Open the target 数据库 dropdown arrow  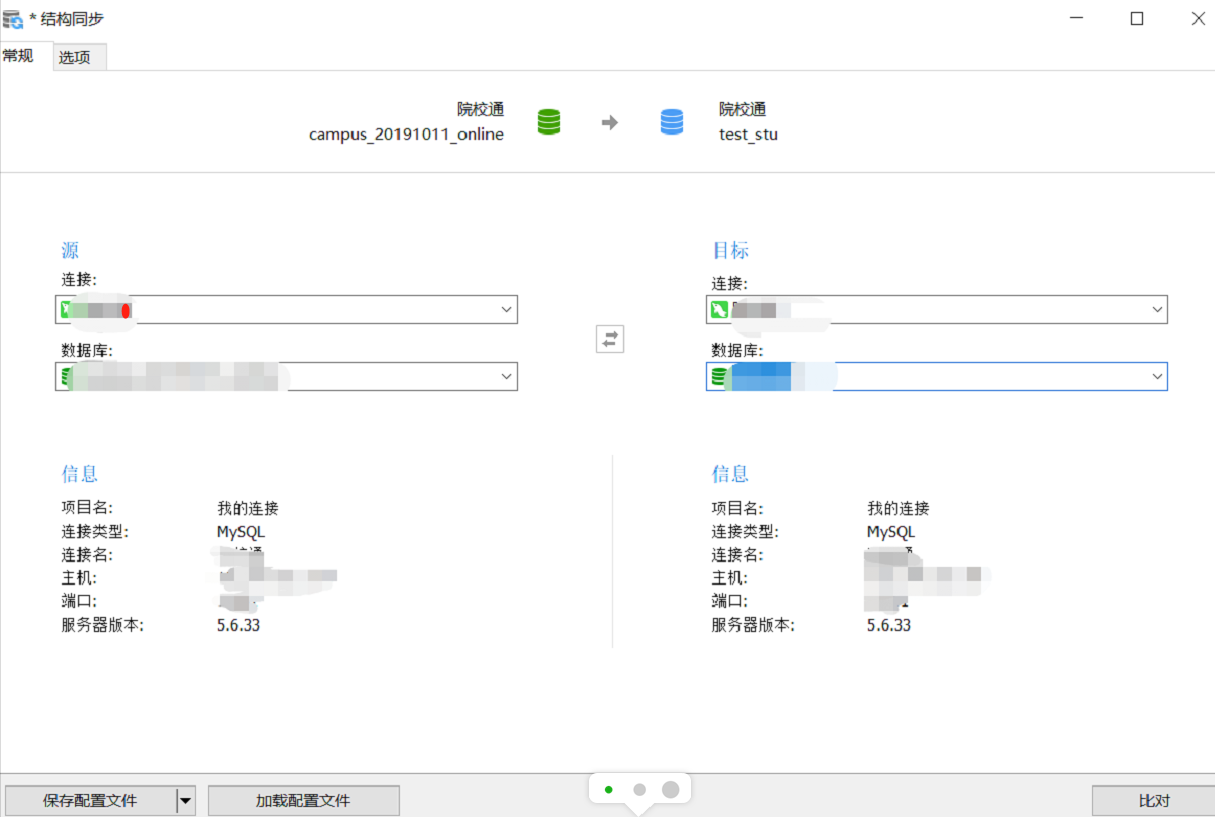(x=1157, y=377)
